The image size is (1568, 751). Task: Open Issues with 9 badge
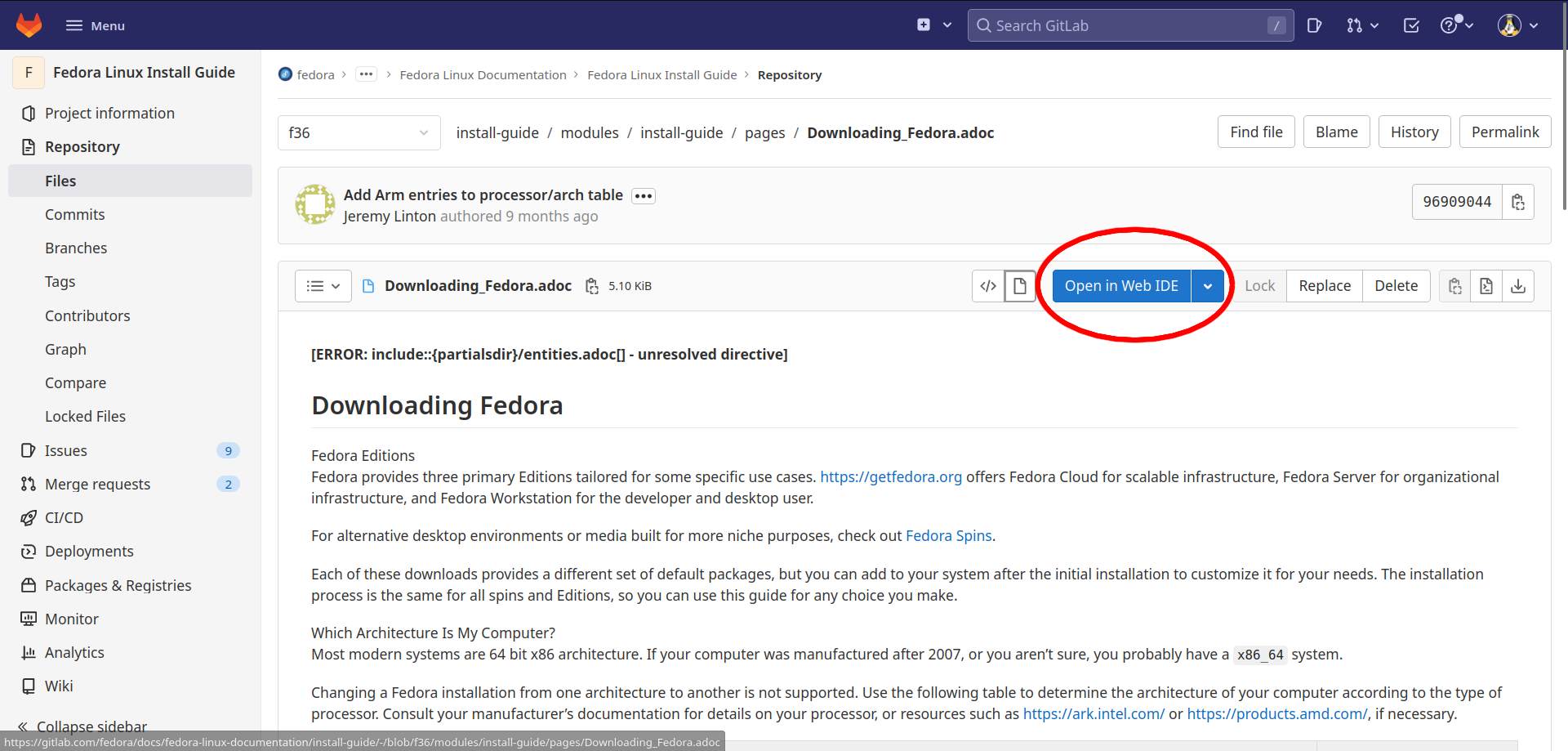(131, 450)
